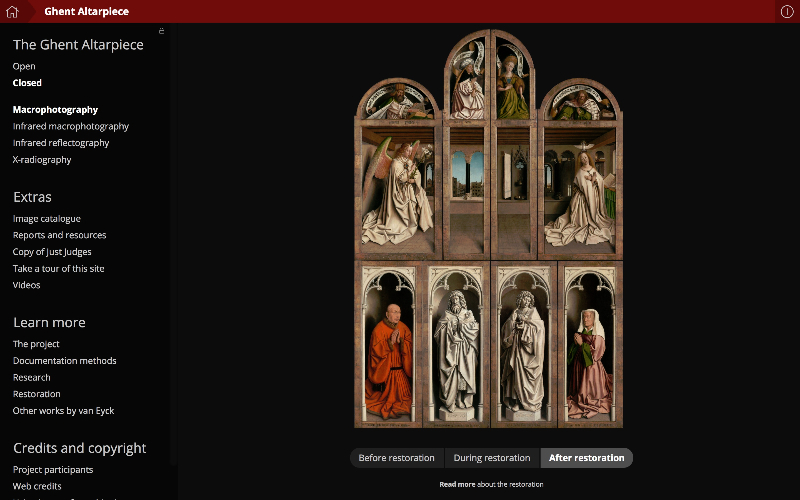Open Project participants link
Viewport: 800px width, 500px height.
(53, 469)
